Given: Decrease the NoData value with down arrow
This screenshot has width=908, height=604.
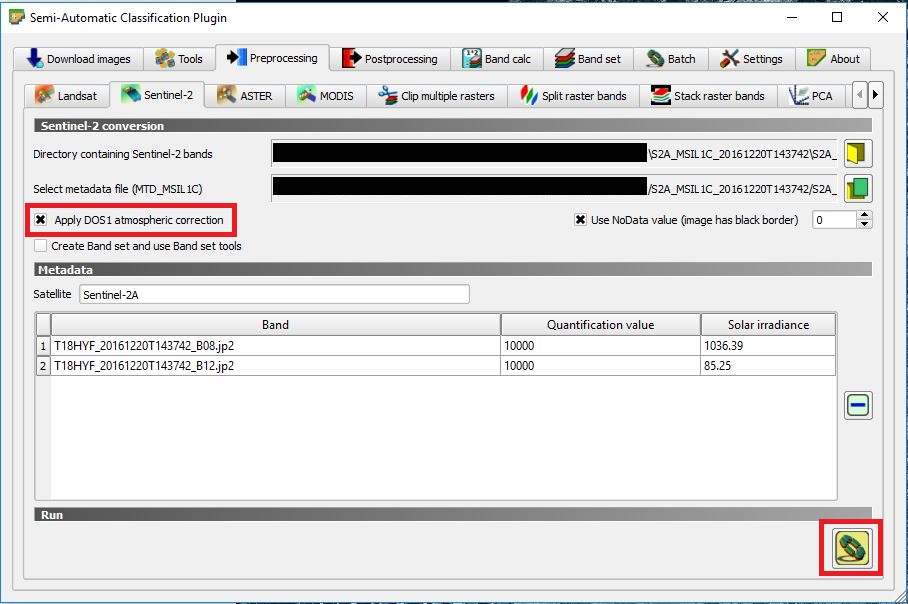Looking at the screenshot, I should (x=865, y=225).
